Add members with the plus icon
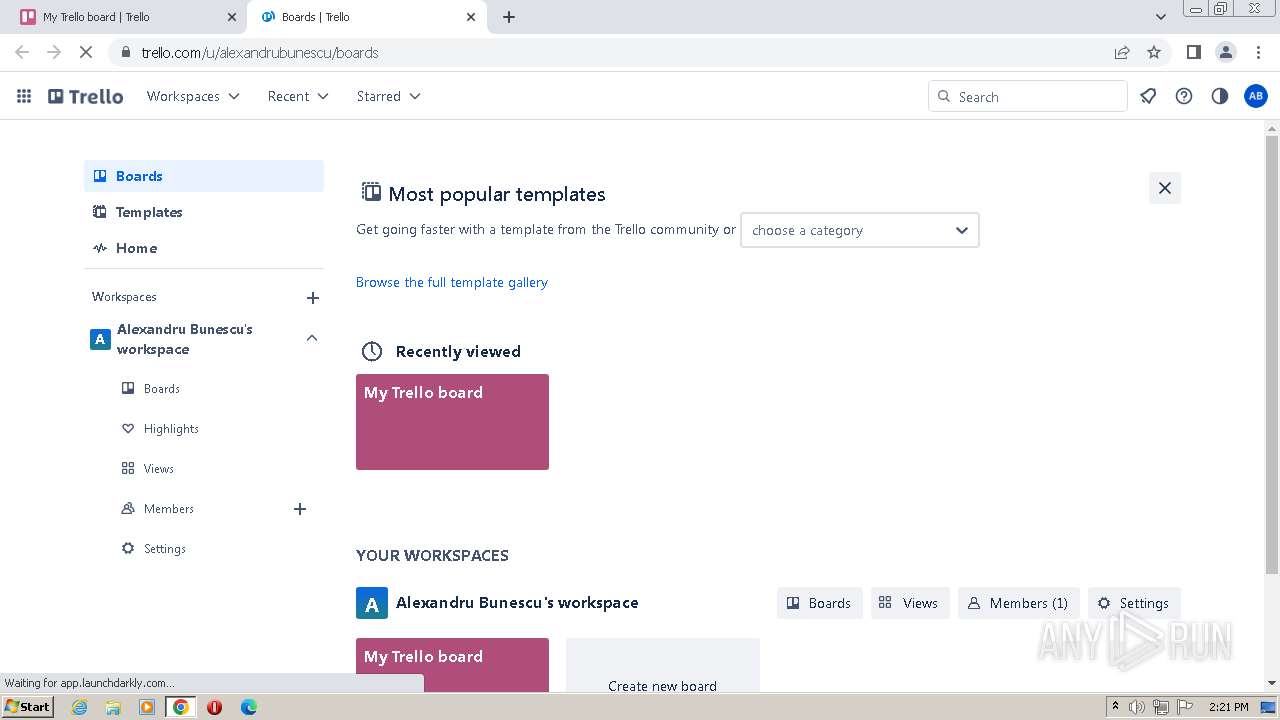Image resolution: width=1280 pixels, height=720 pixels. click(300, 509)
